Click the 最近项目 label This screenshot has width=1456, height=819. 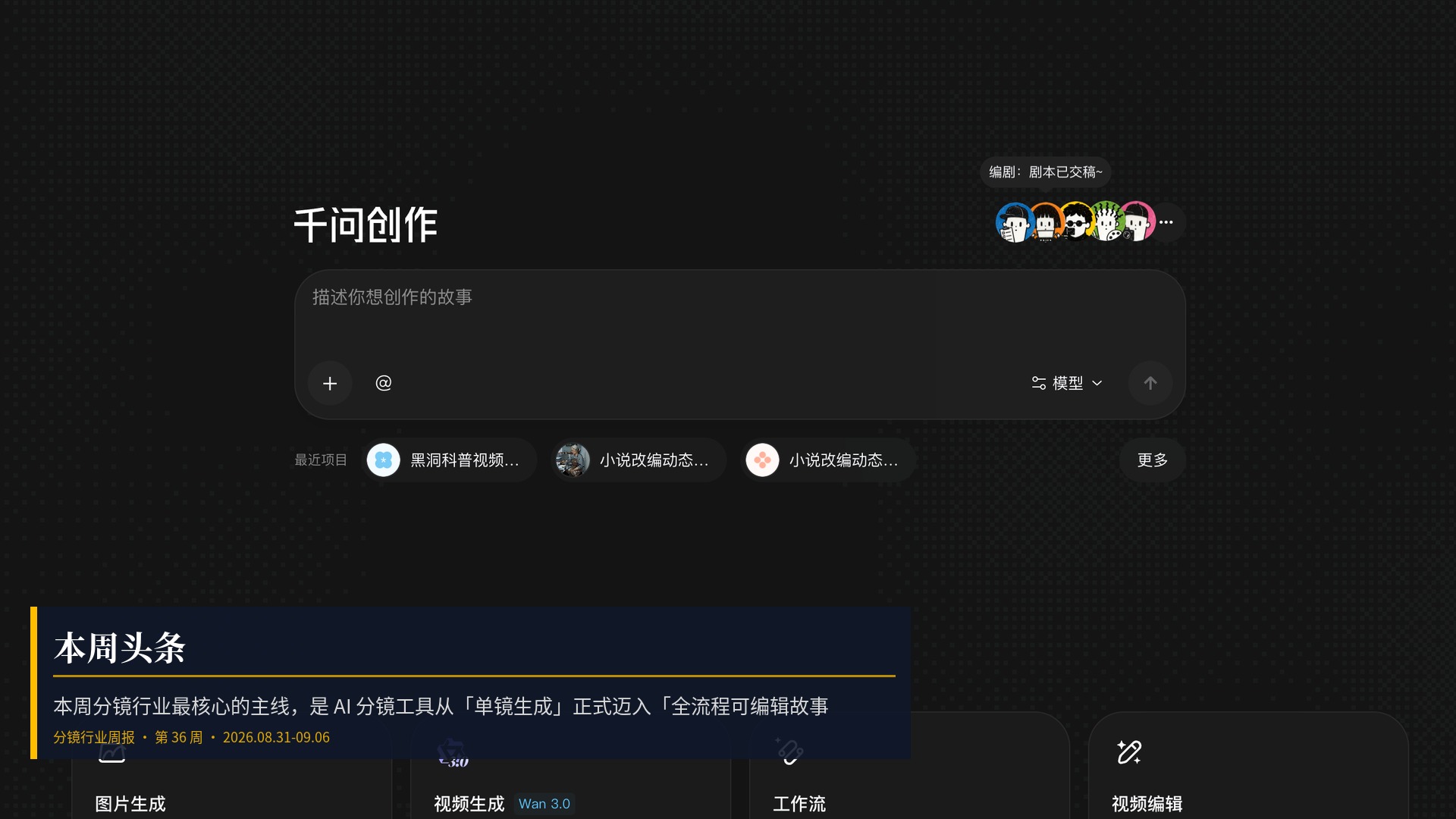click(321, 460)
